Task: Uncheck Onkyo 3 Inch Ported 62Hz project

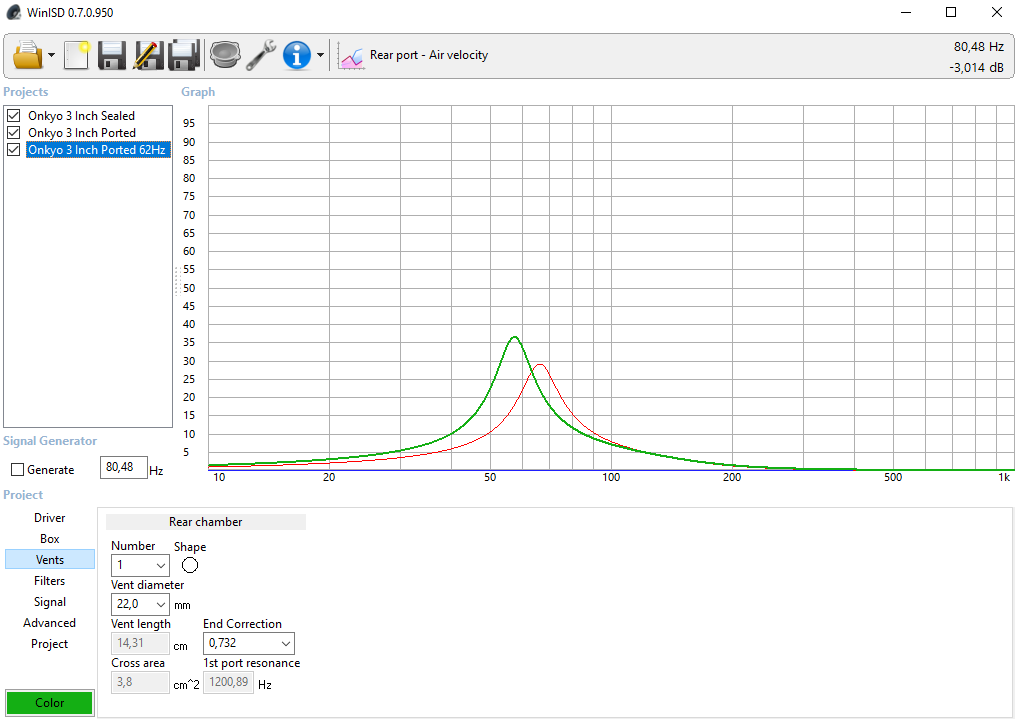Action: tap(14, 150)
